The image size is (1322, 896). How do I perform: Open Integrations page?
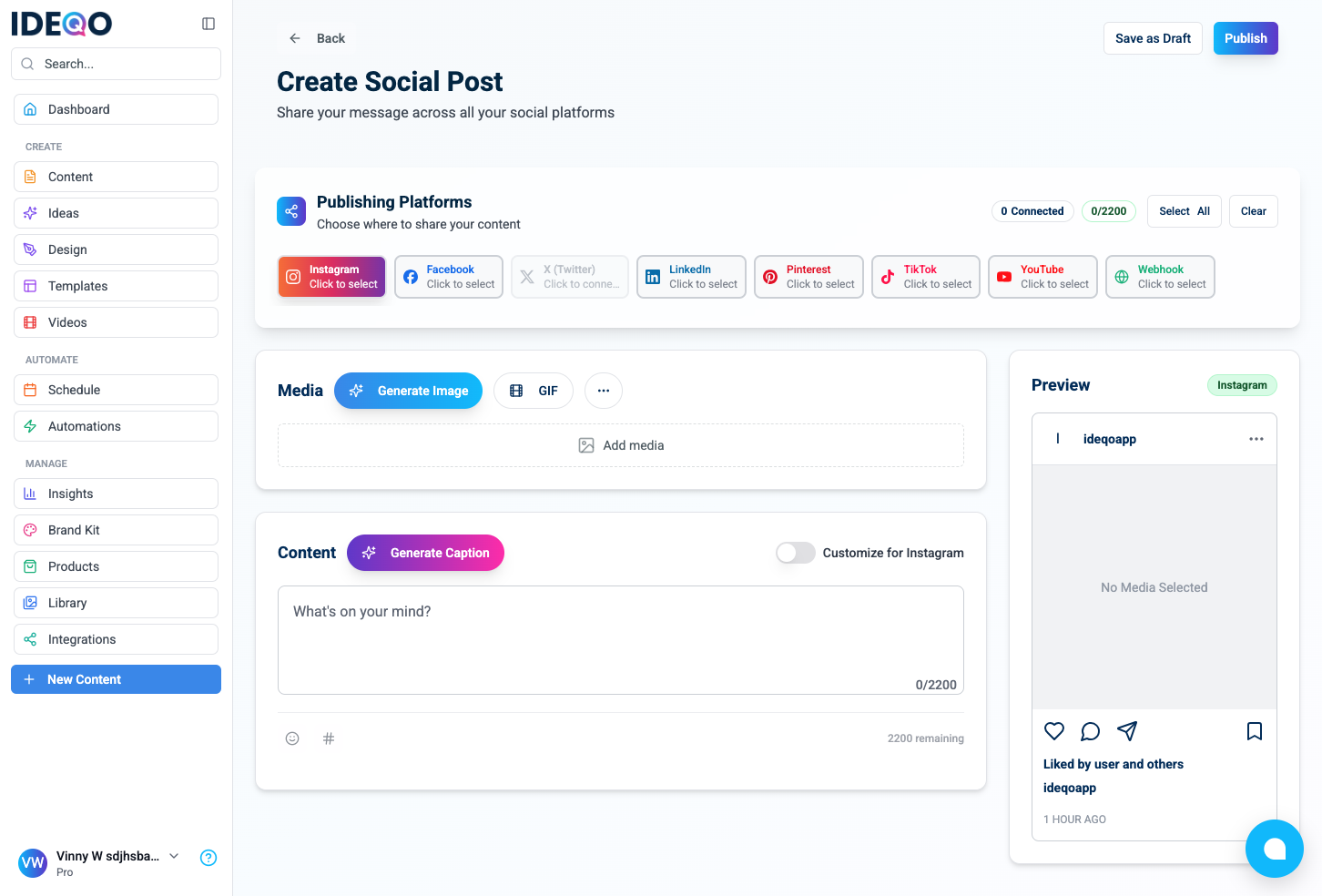click(116, 639)
